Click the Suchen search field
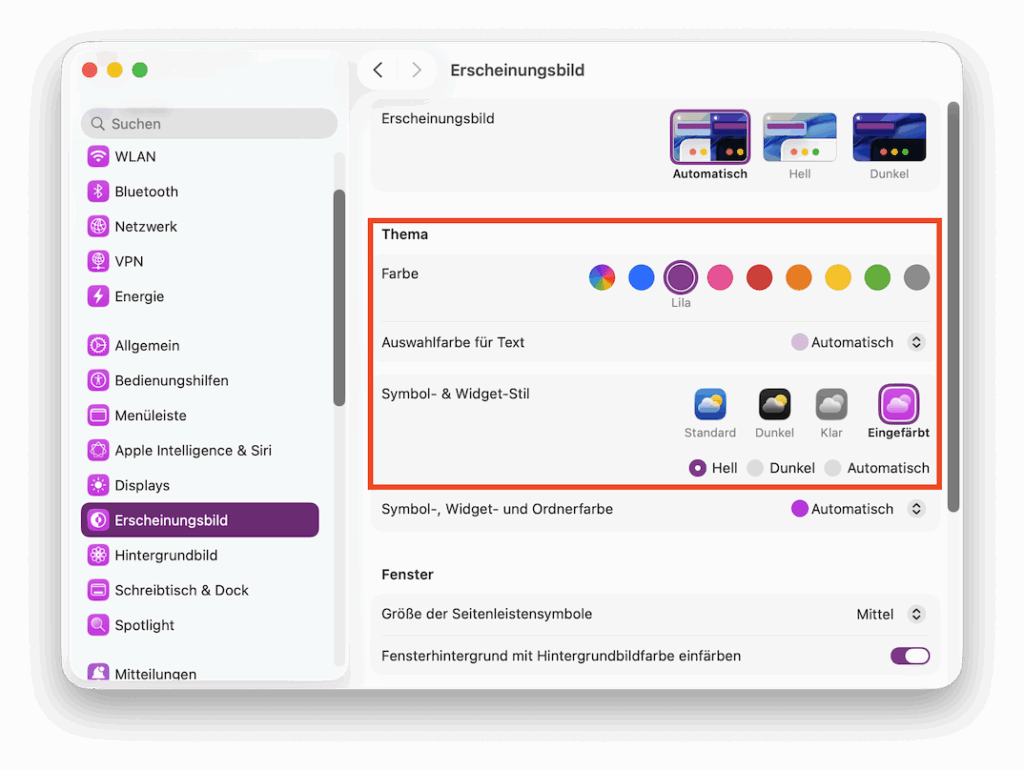1024x770 pixels. [209, 124]
